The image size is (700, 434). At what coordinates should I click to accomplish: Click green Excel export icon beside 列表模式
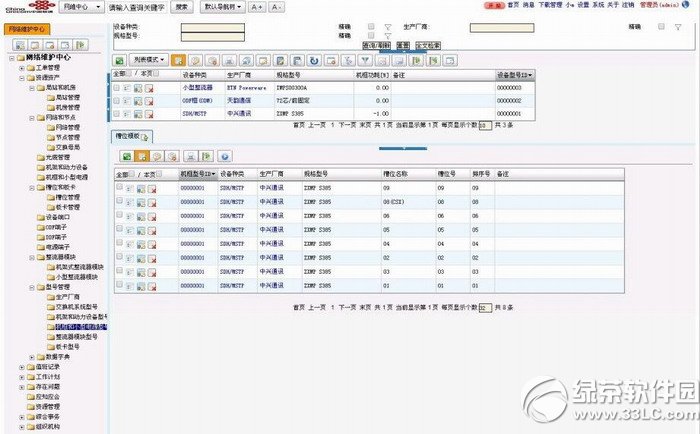click(x=119, y=60)
